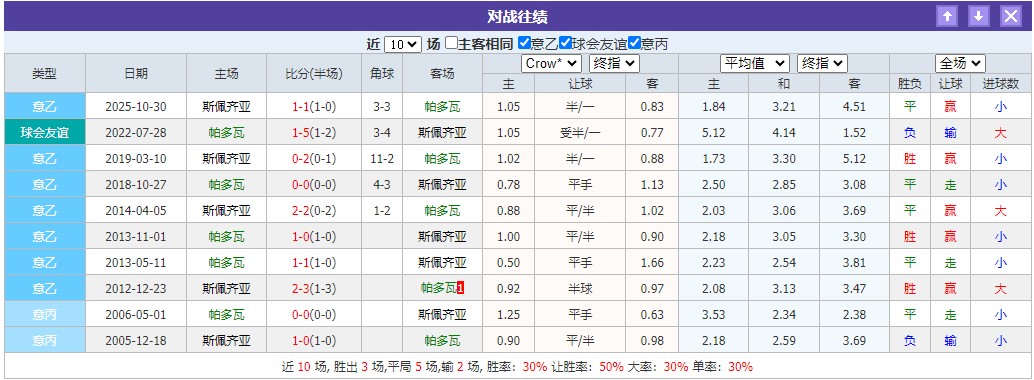1034x380 pixels.
Task: Click handicap 半球 cell
Action: [x=580, y=288]
